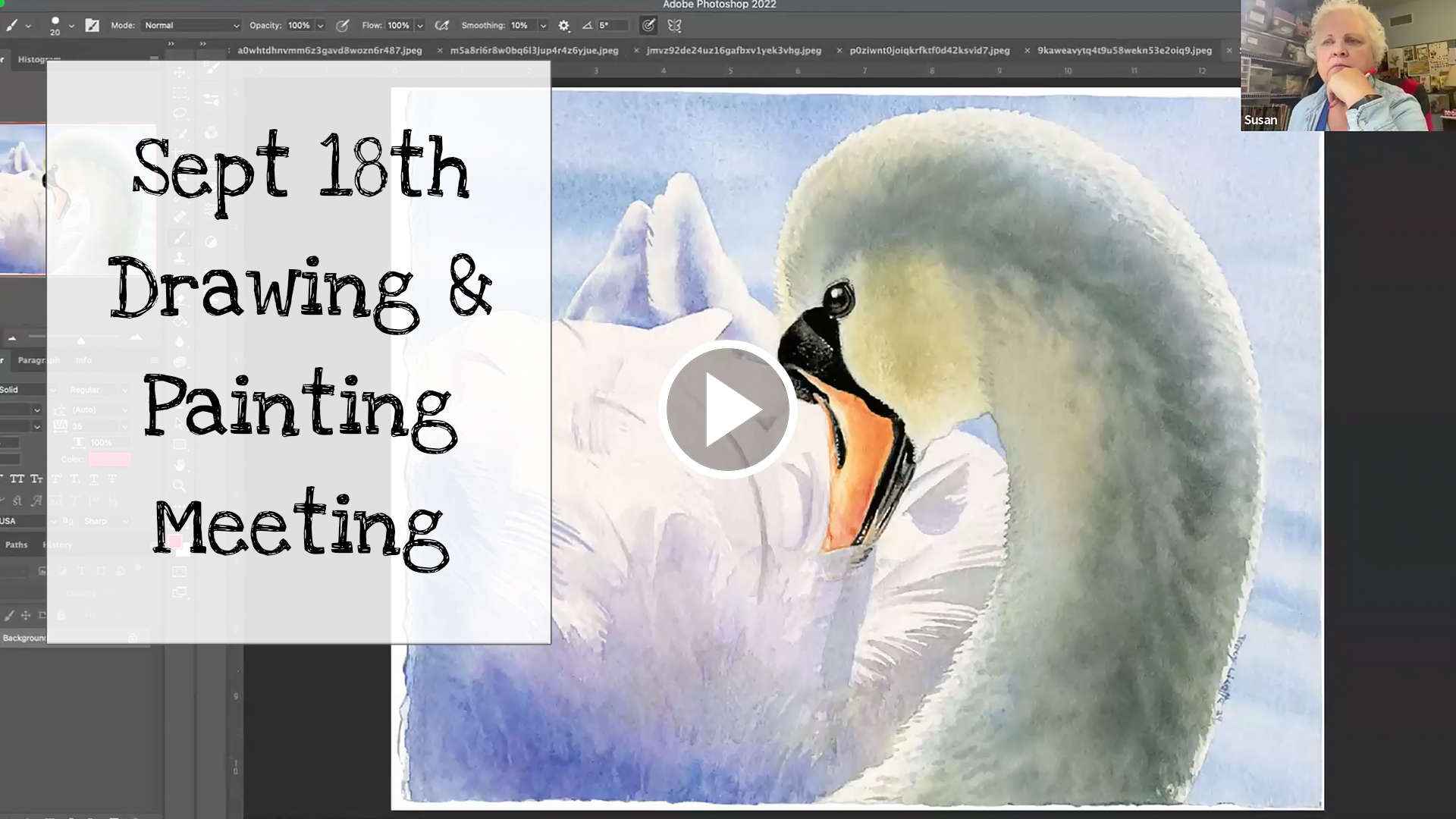Open the Opacity slider dropdown arrow
The image size is (1456, 819).
tap(320, 26)
